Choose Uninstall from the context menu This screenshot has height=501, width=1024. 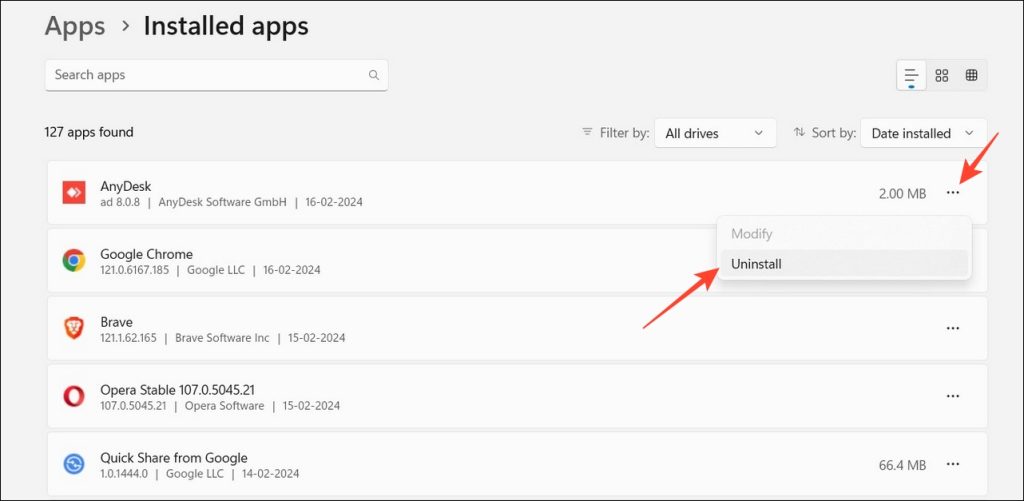click(844, 265)
